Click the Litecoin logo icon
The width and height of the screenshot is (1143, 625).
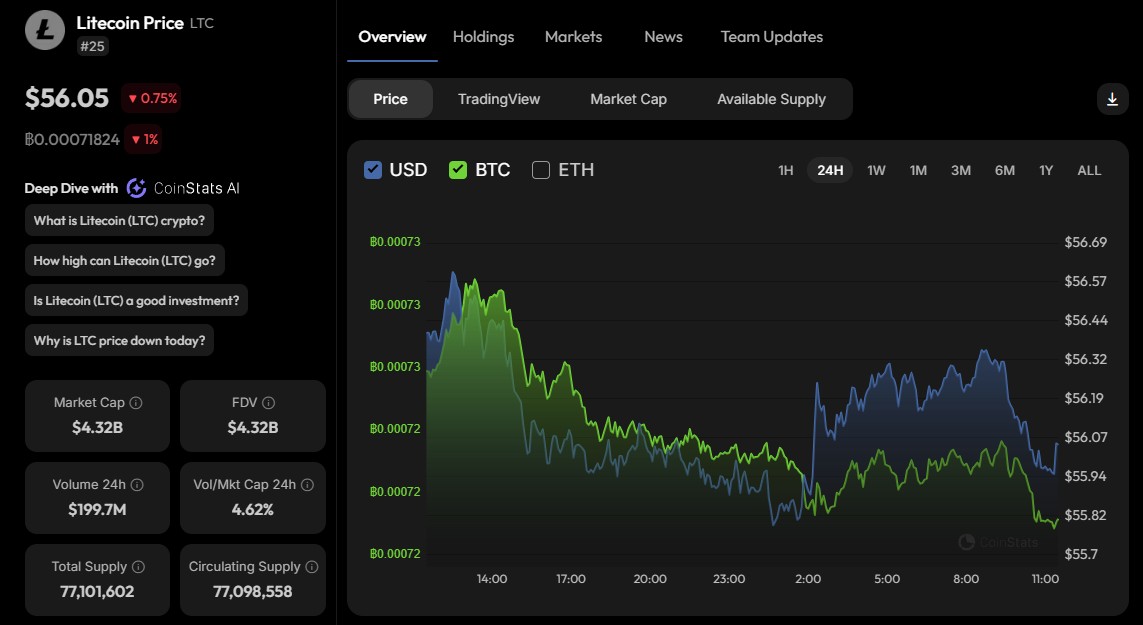pos(43,31)
